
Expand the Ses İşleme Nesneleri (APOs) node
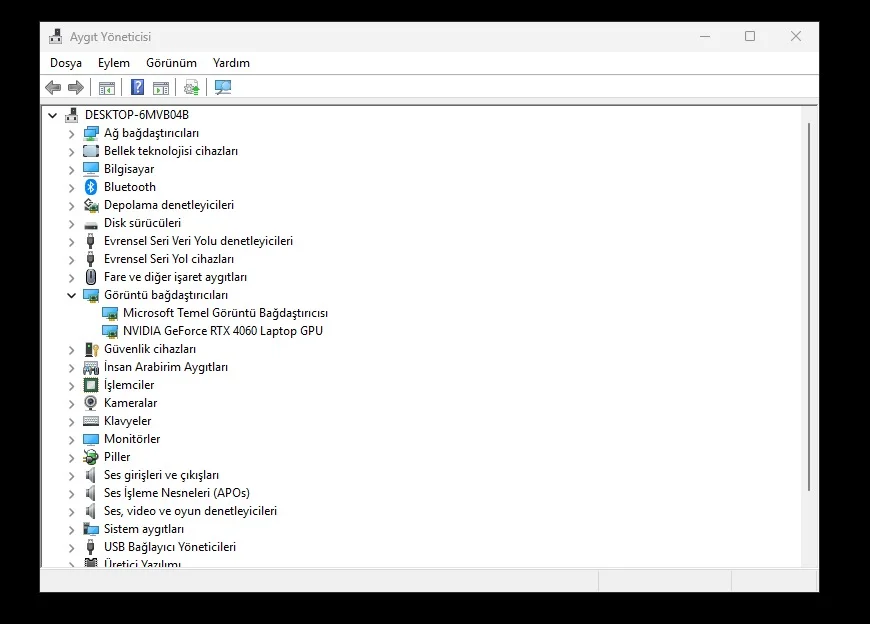point(72,494)
